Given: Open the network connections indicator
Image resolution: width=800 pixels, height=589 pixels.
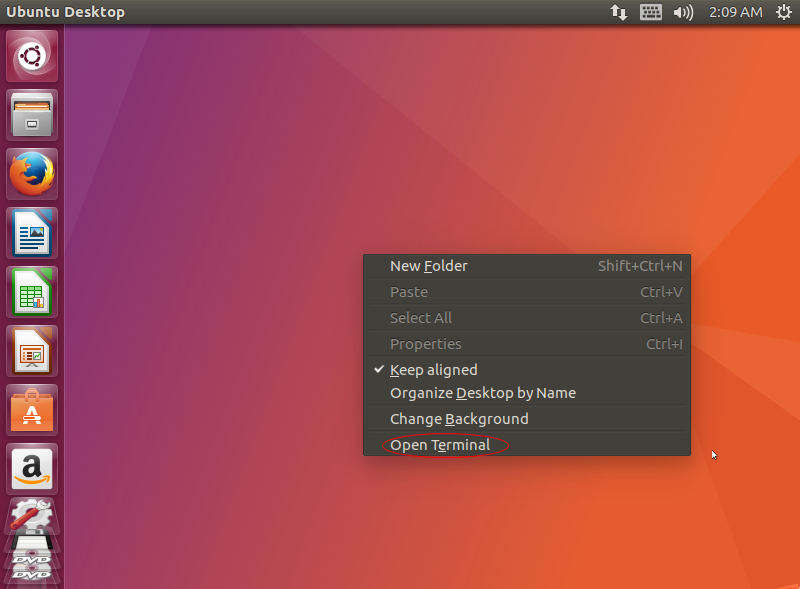Looking at the screenshot, I should pos(619,12).
